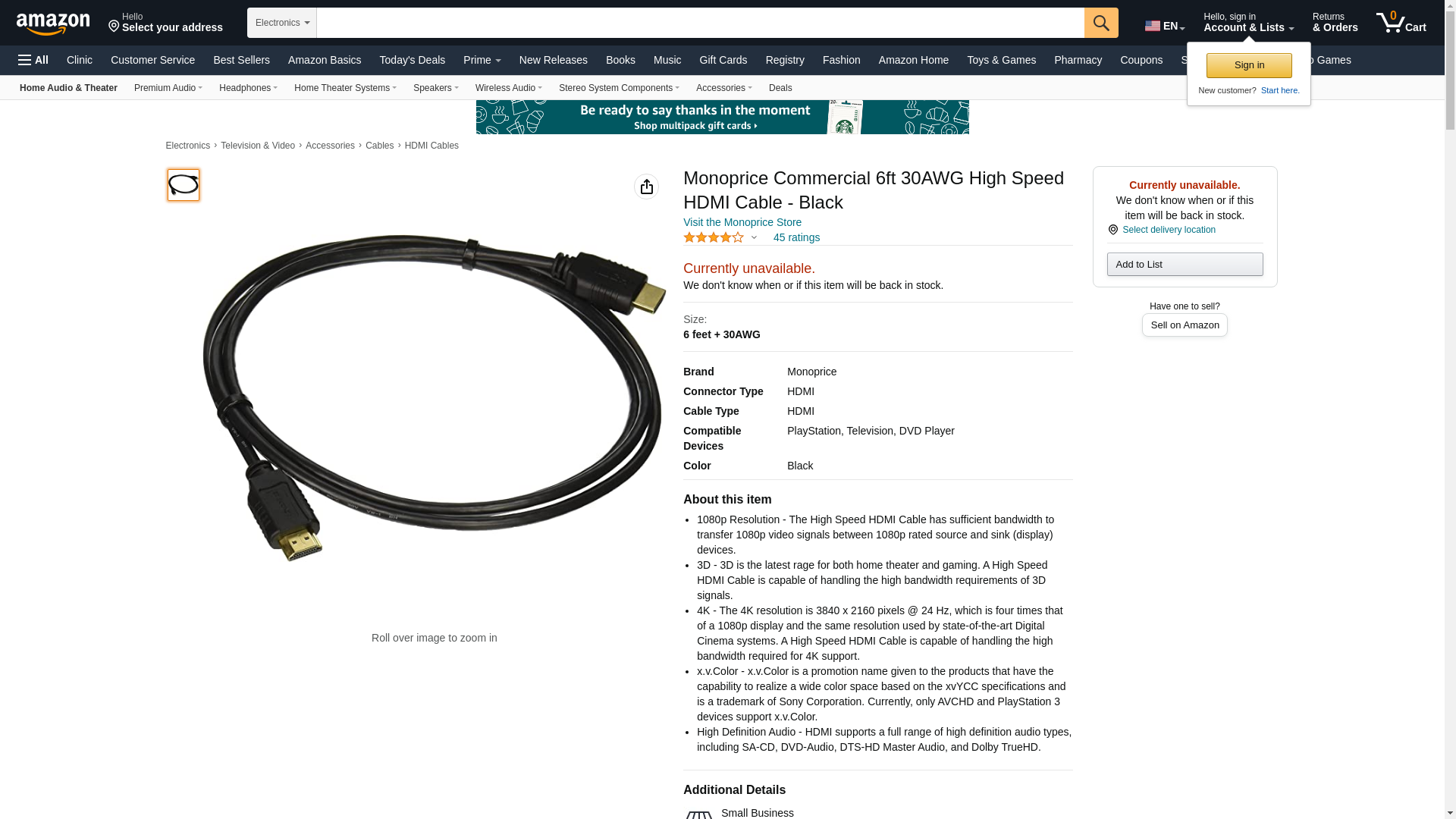
Task: Open the shopping cart
Action: pyautogui.click(x=1401, y=23)
